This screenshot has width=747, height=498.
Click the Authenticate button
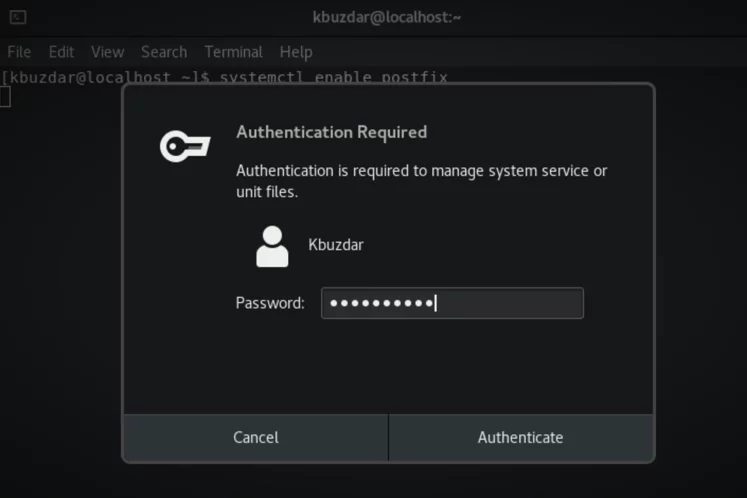pyautogui.click(x=521, y=437)
